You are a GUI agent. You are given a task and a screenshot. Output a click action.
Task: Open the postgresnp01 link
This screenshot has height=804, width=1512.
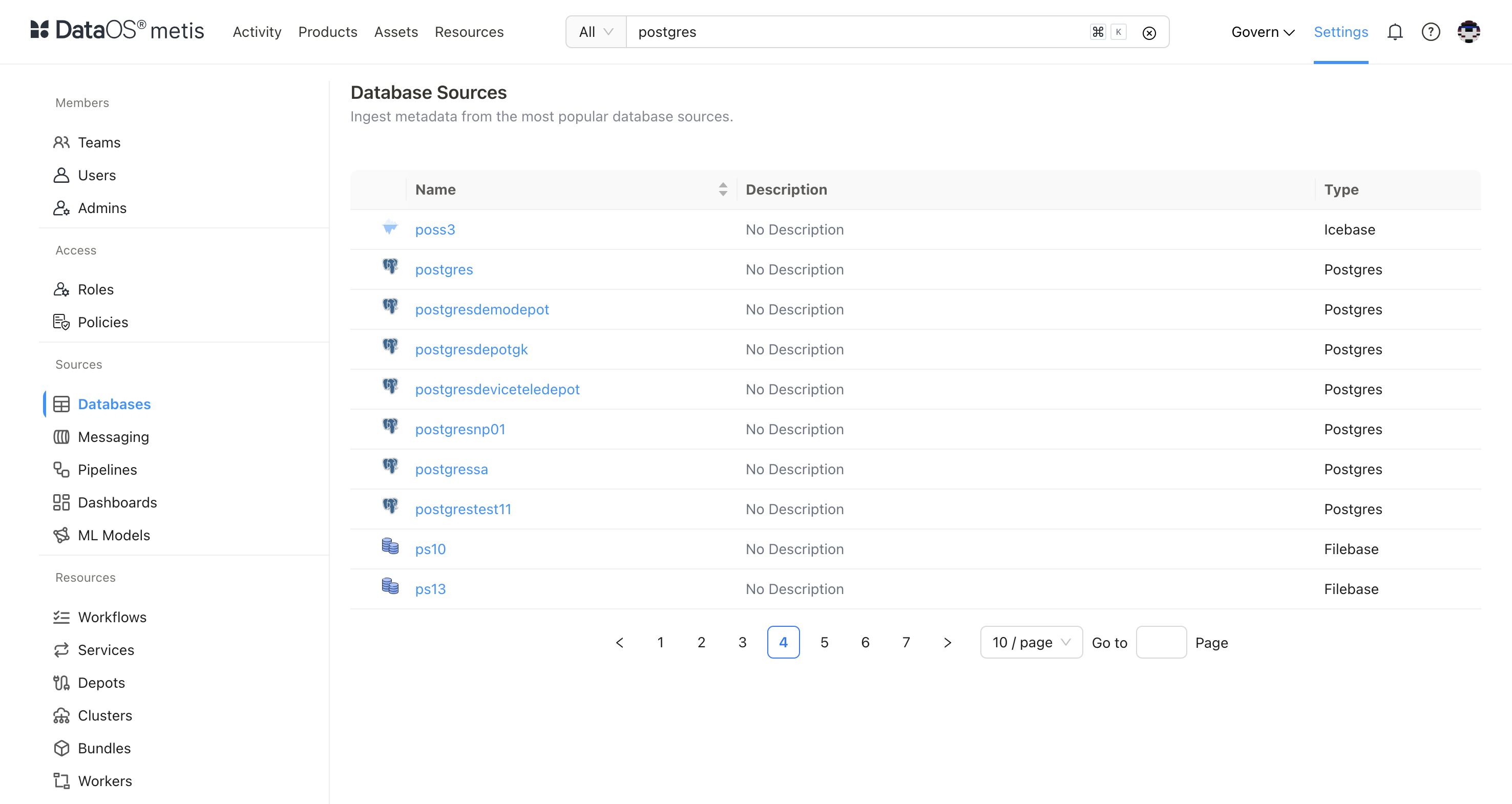460,429
